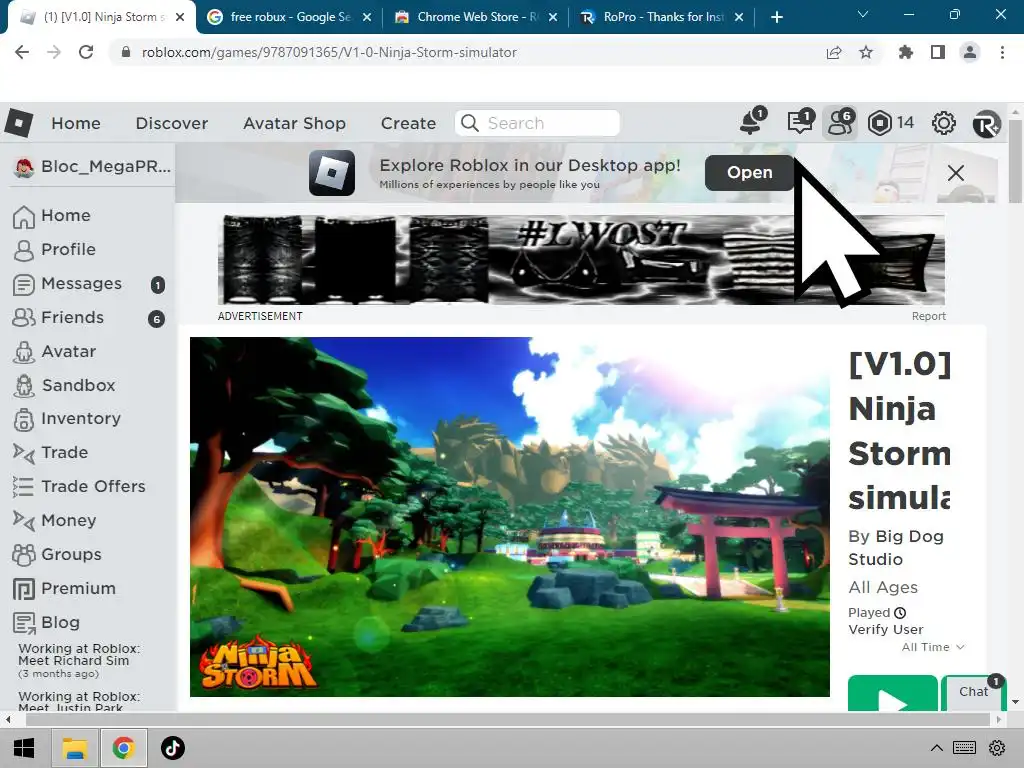
Task: Click the Roblox Desktop app logo in the banner
Action: tap(332, 173)
